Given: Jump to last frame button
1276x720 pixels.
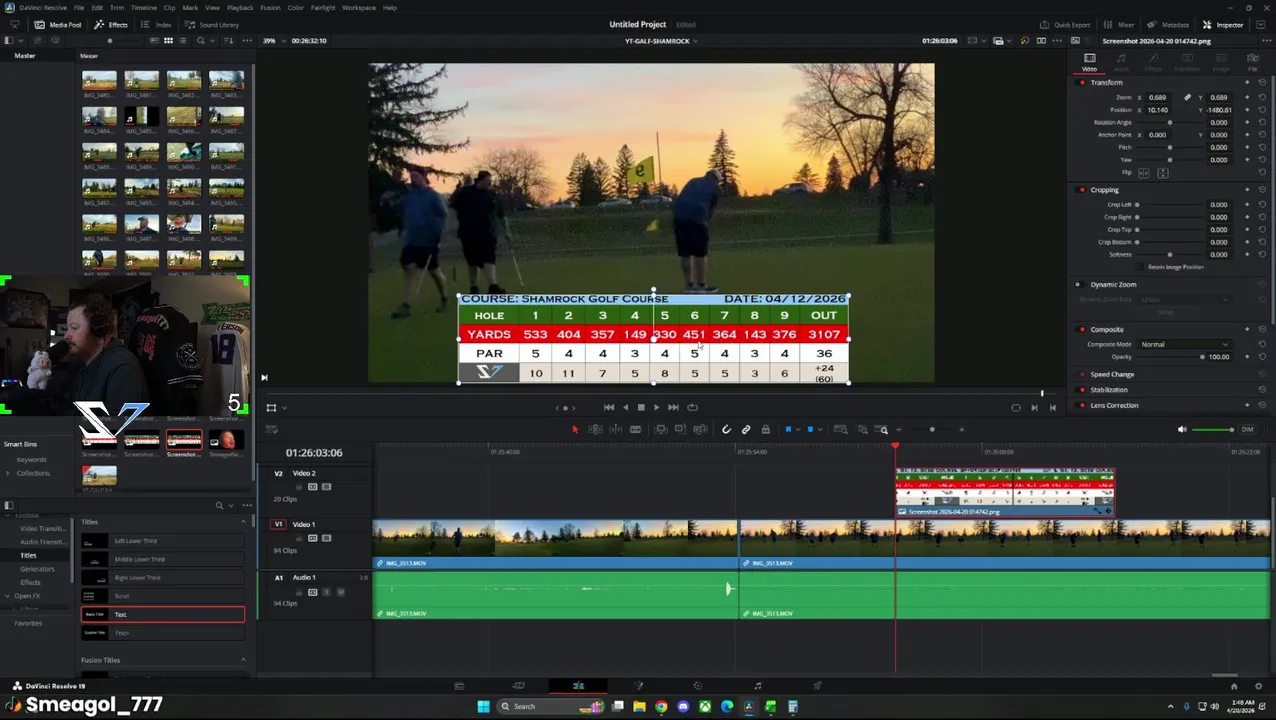Looking at the screenshot, I should [x=673, y=407].
